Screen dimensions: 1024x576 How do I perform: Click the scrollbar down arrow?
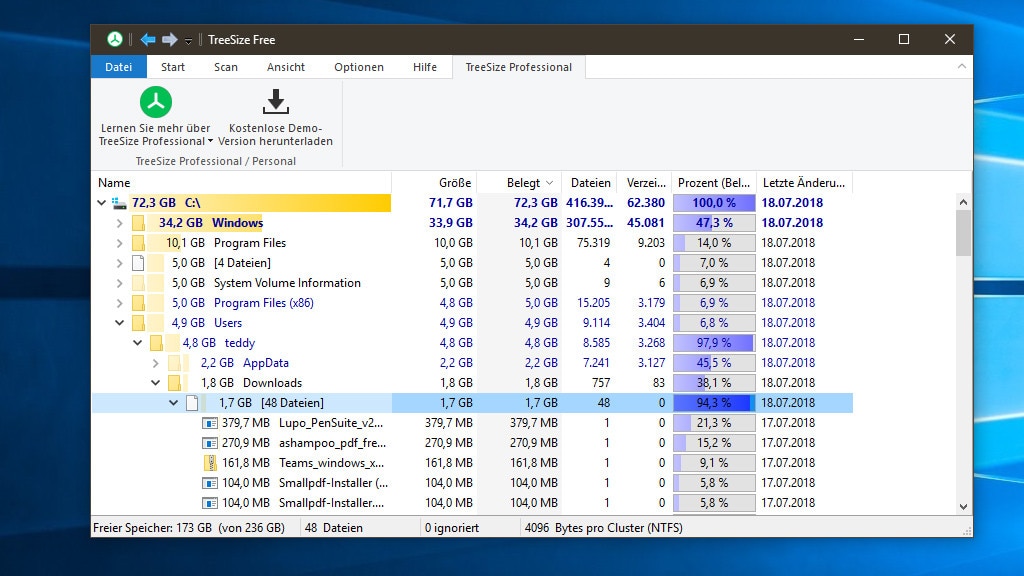[x=963, y=507]
